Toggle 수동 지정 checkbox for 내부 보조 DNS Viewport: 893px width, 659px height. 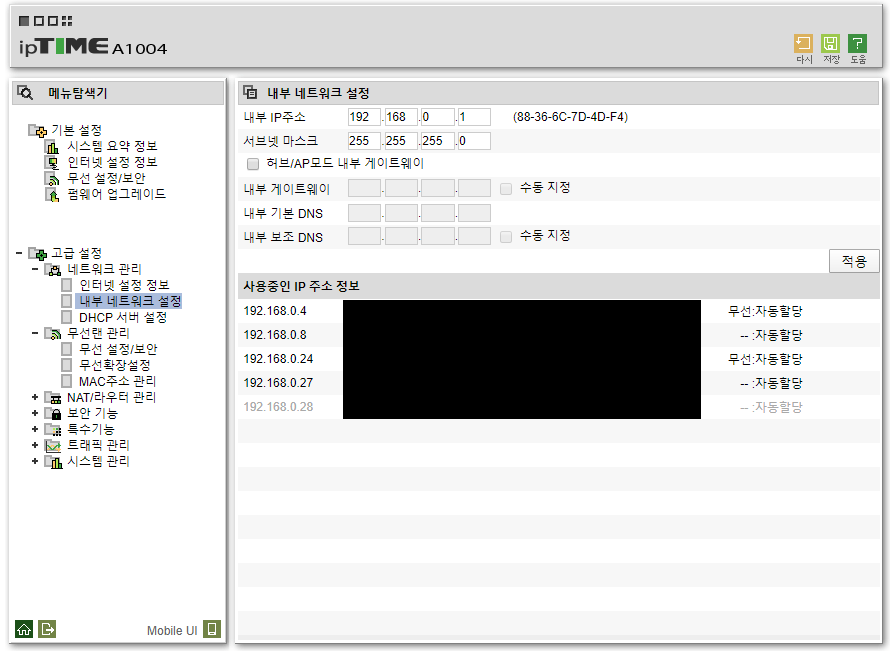506,236
